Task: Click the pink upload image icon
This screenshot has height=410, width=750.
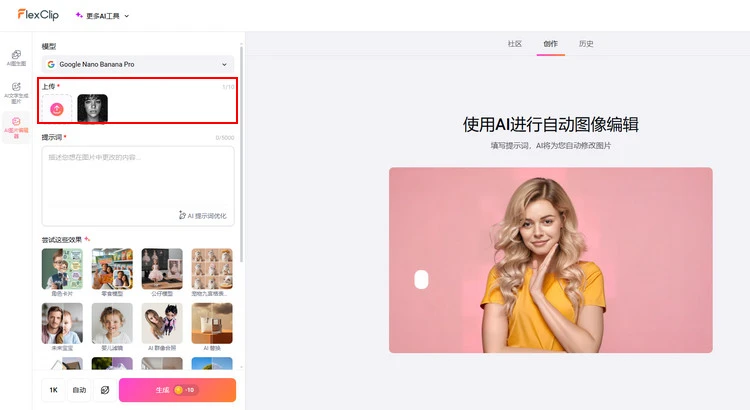Action: tap(57, 108)
